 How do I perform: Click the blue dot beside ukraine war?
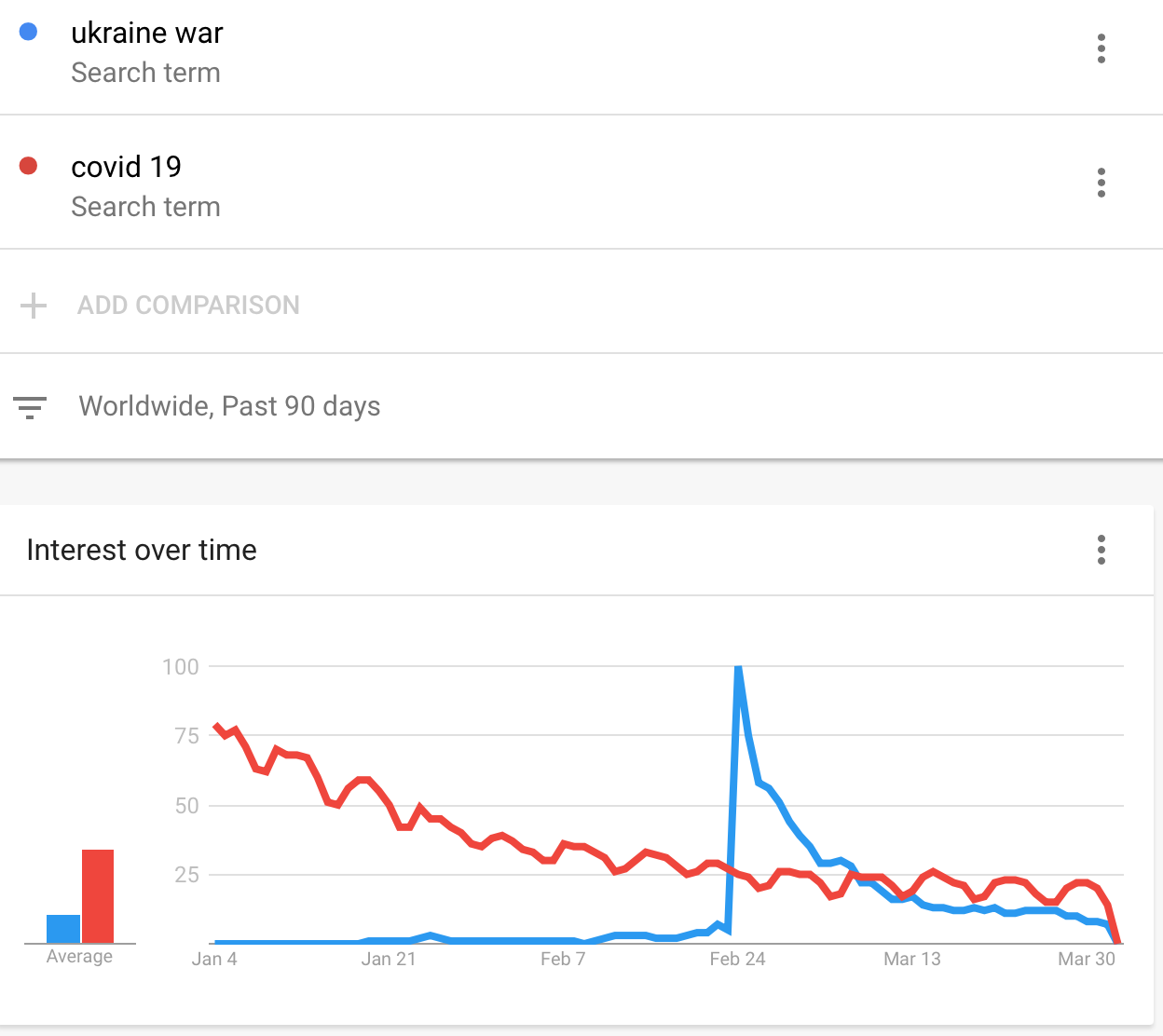[28, 32]
